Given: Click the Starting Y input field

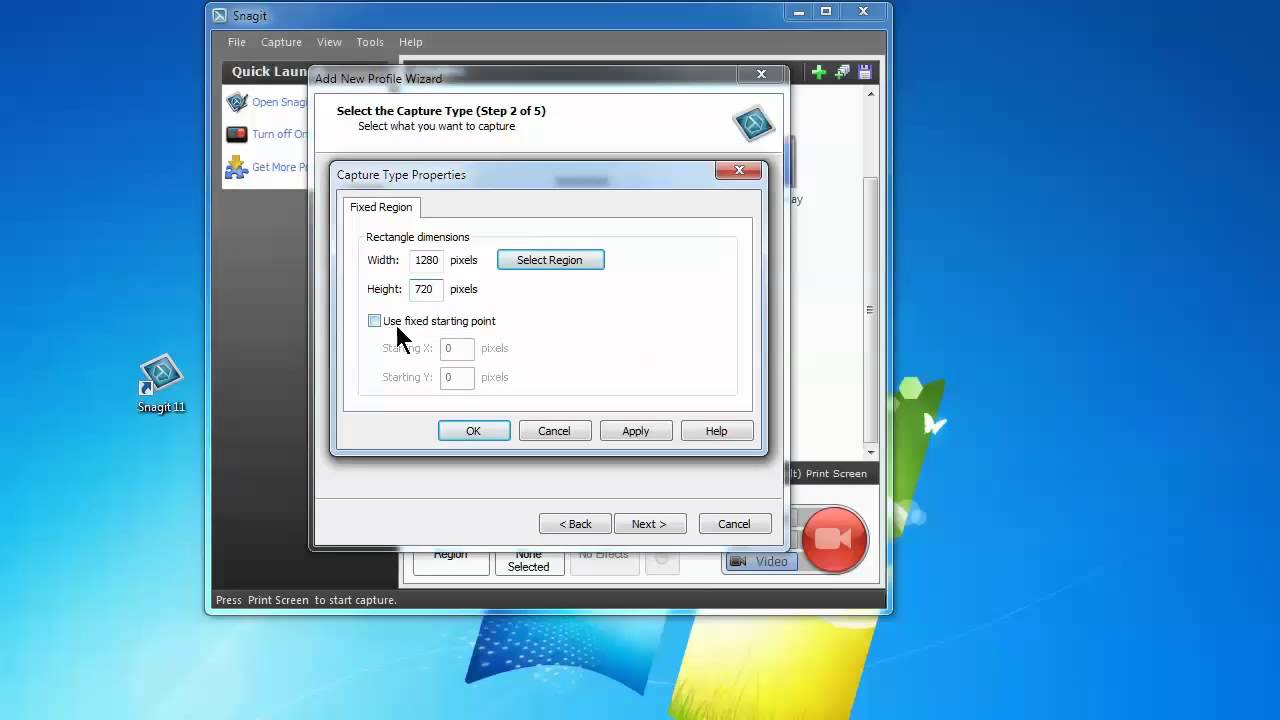Looking at the screenshot, I should [457, 377].
